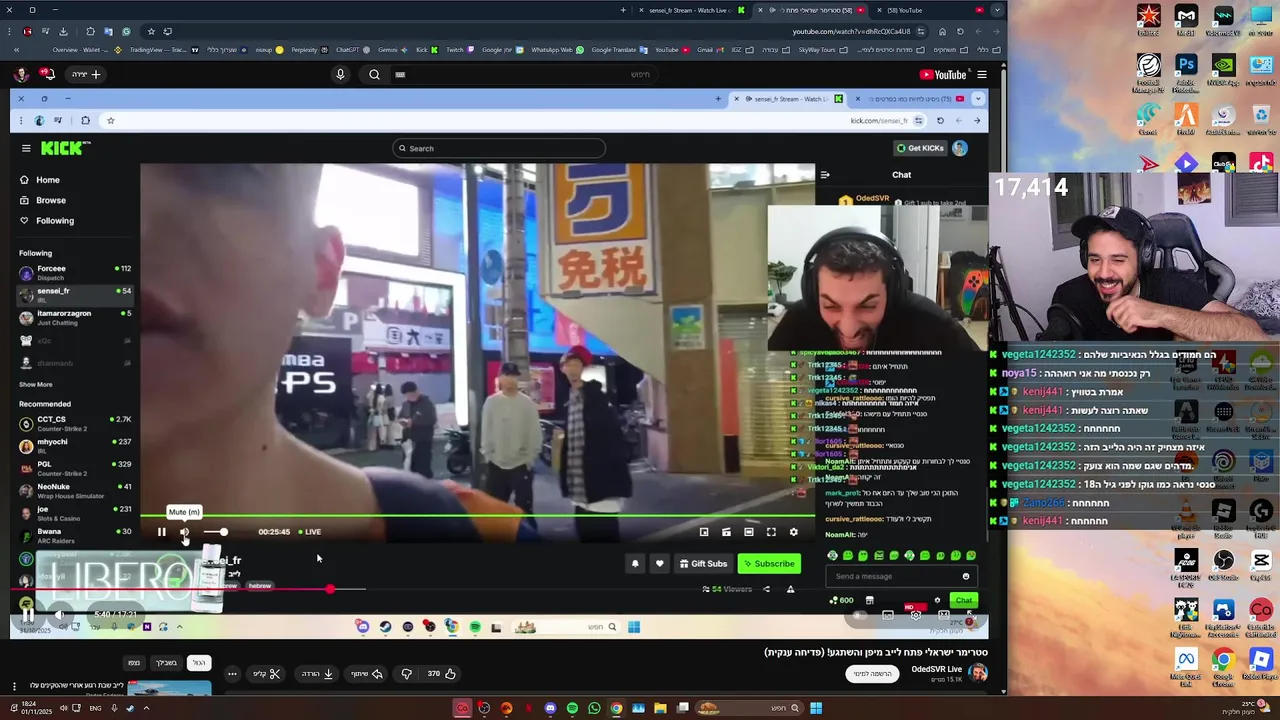Open the browser downloads icon
The image size is (1280, 720).
[x=63, y=31]
